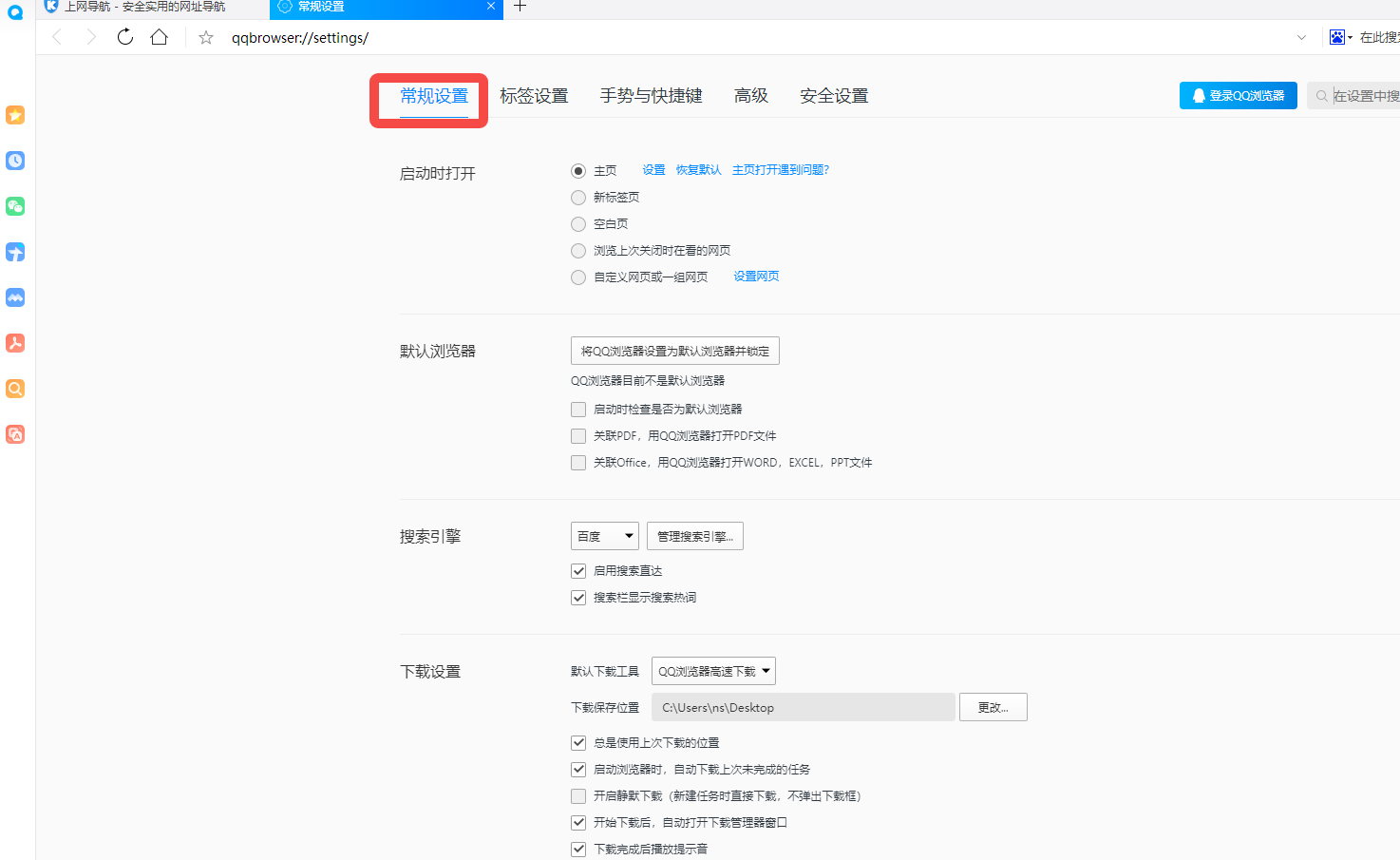Open the blue signpost sidebar icon

(x=15, y=252)
